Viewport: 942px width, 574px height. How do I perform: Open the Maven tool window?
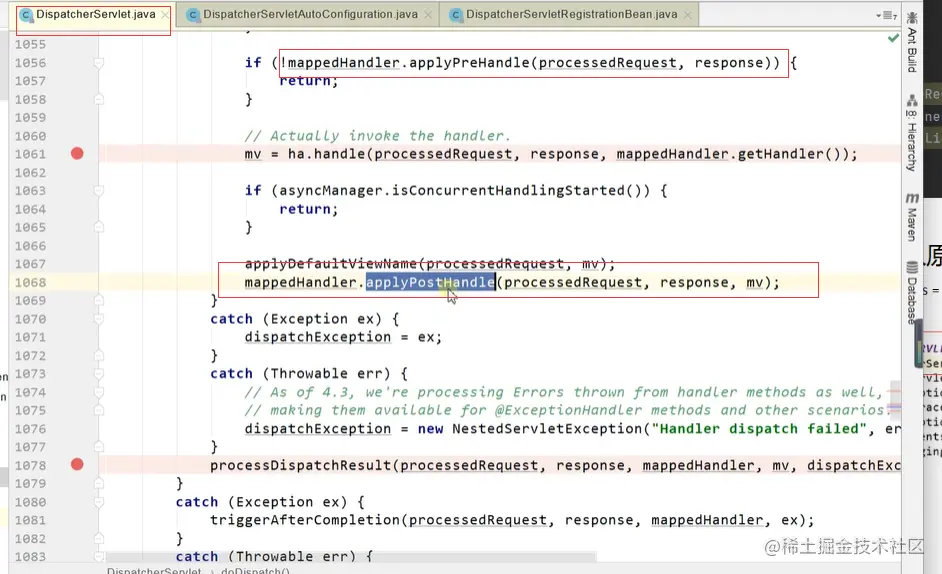click(912, 217)
